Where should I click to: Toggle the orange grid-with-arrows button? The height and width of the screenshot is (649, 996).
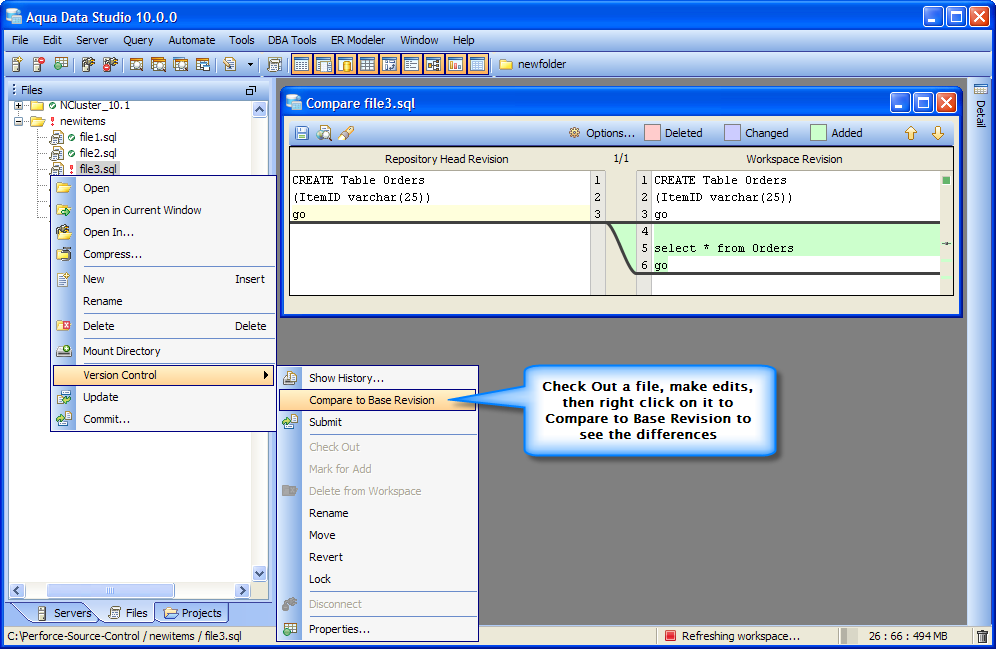(389, 64)
